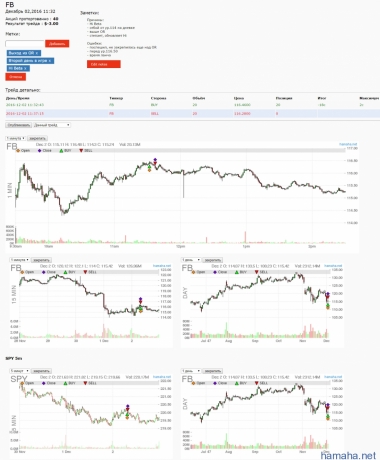Toggle the red SELL triangle in 1 MIN legend
Viewport: 380px width, 460px height.
(x=81, y=151)
